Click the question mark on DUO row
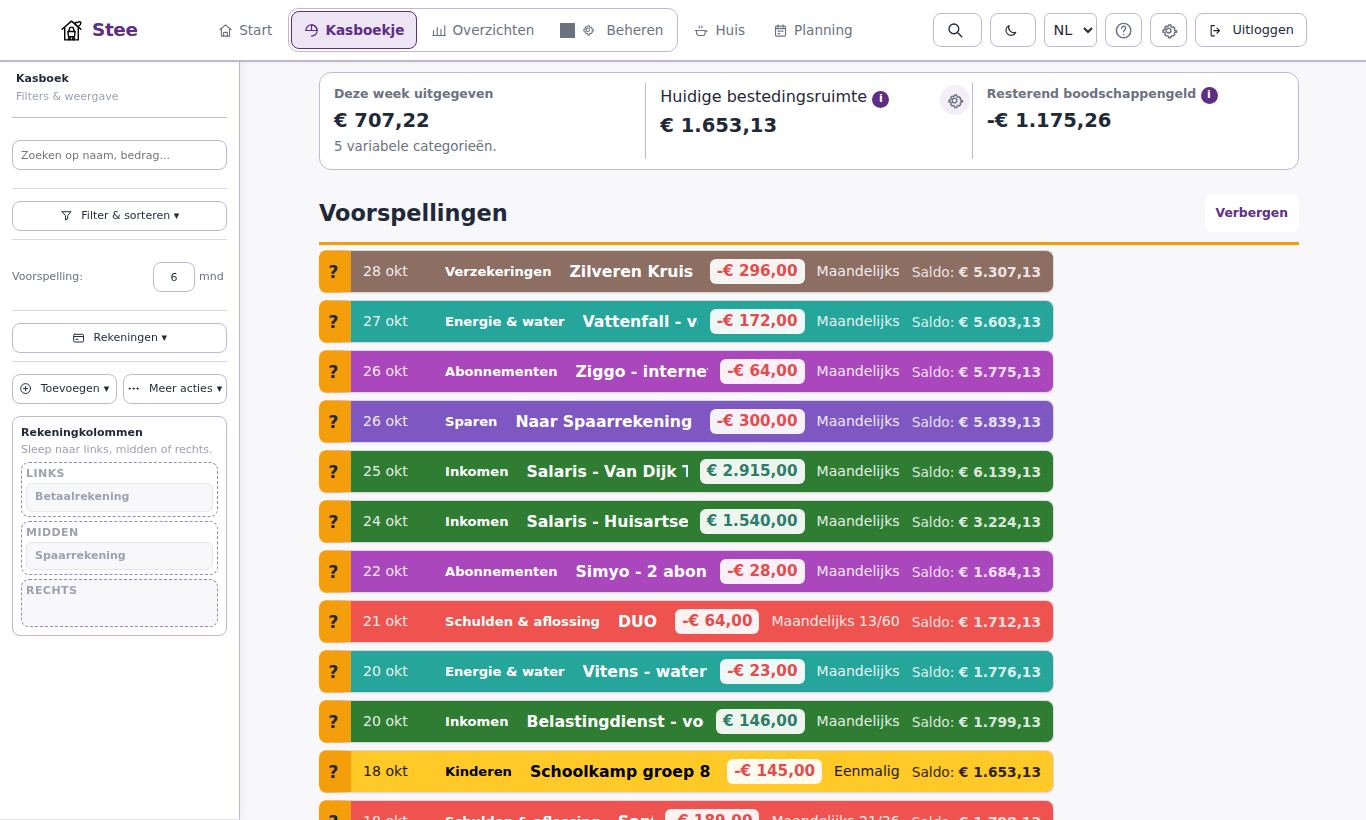The width and height of the screenshot is (1366, 820). point(334,621)
